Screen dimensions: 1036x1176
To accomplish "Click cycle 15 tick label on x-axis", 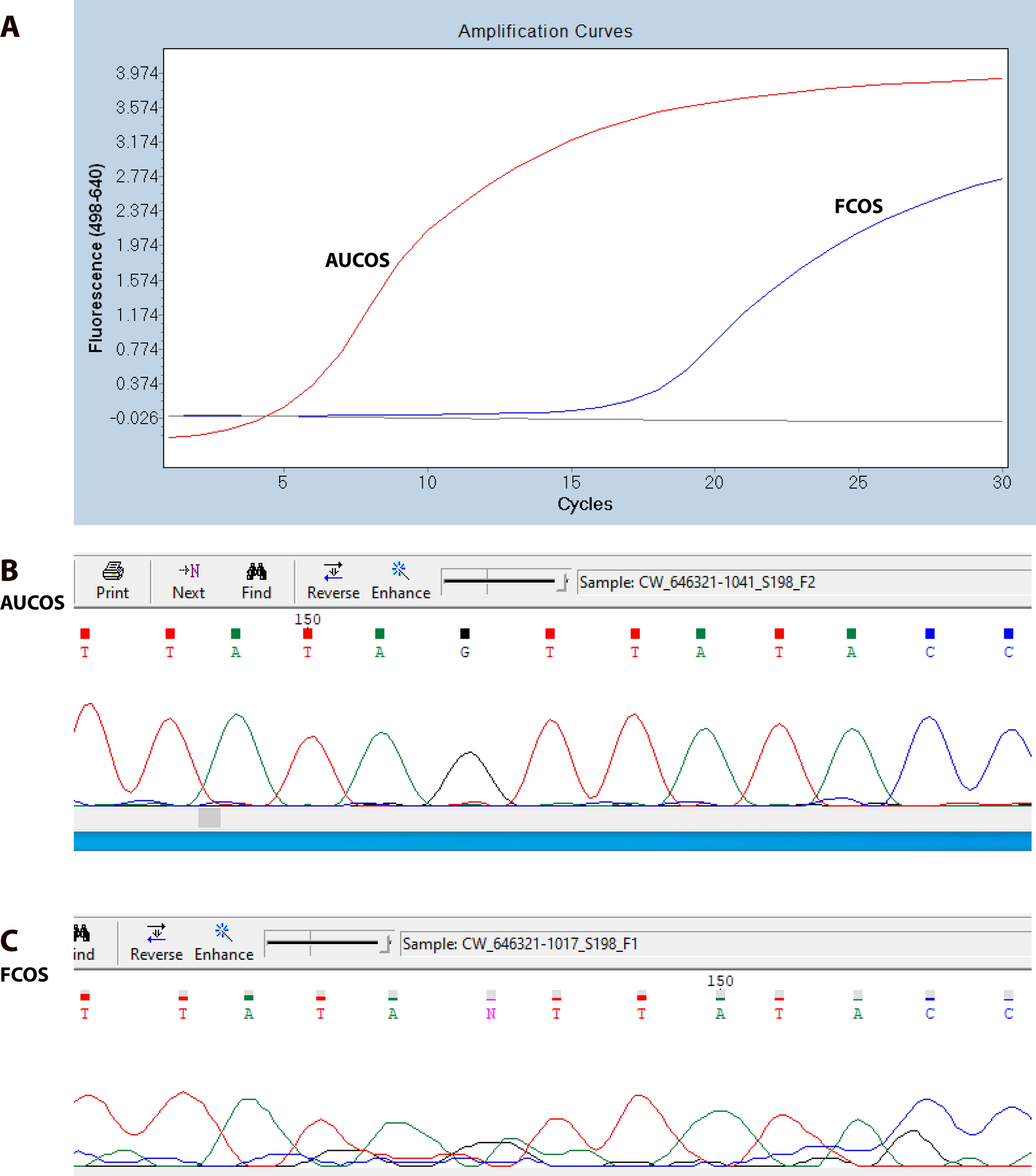I will (x=571, y=482).
